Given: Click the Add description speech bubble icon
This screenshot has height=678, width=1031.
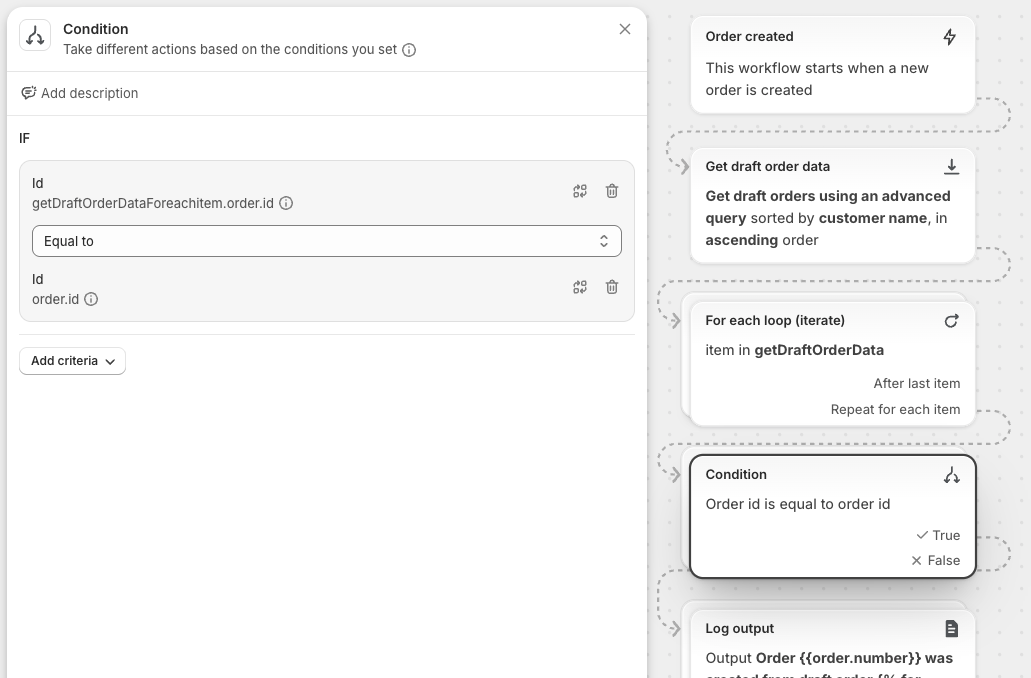Looking at the screenshot, I should 28,93.
